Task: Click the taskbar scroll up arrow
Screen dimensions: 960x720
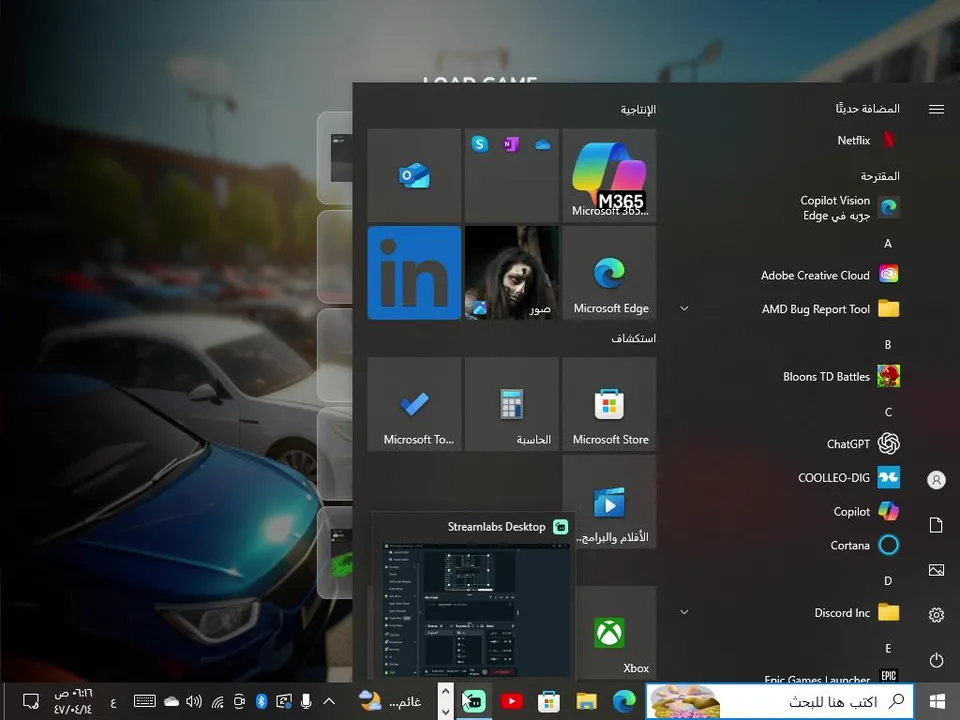Action: (x=446, y=691)
